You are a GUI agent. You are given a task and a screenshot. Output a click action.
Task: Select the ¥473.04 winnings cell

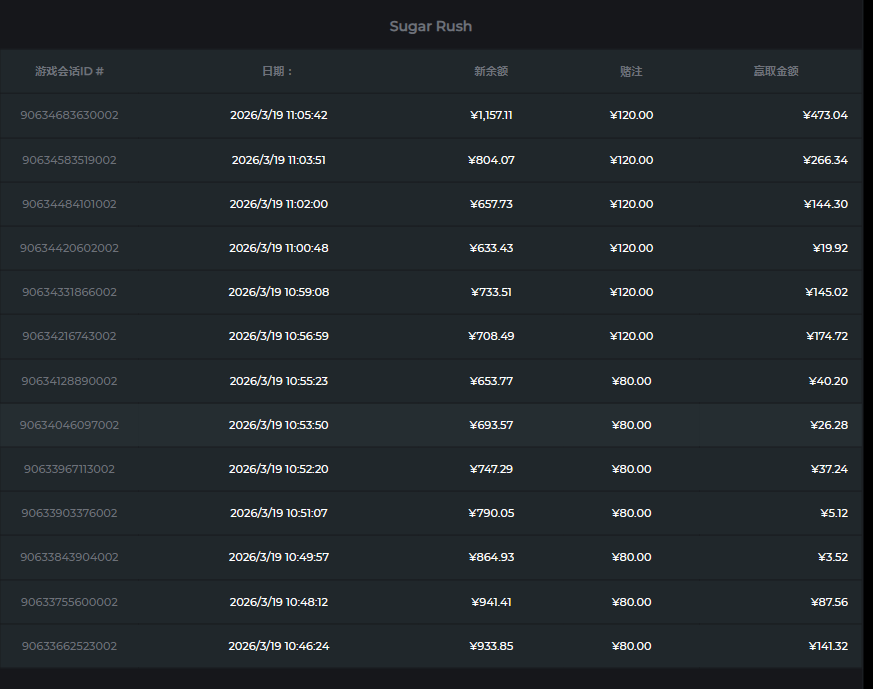click(825, 115)
